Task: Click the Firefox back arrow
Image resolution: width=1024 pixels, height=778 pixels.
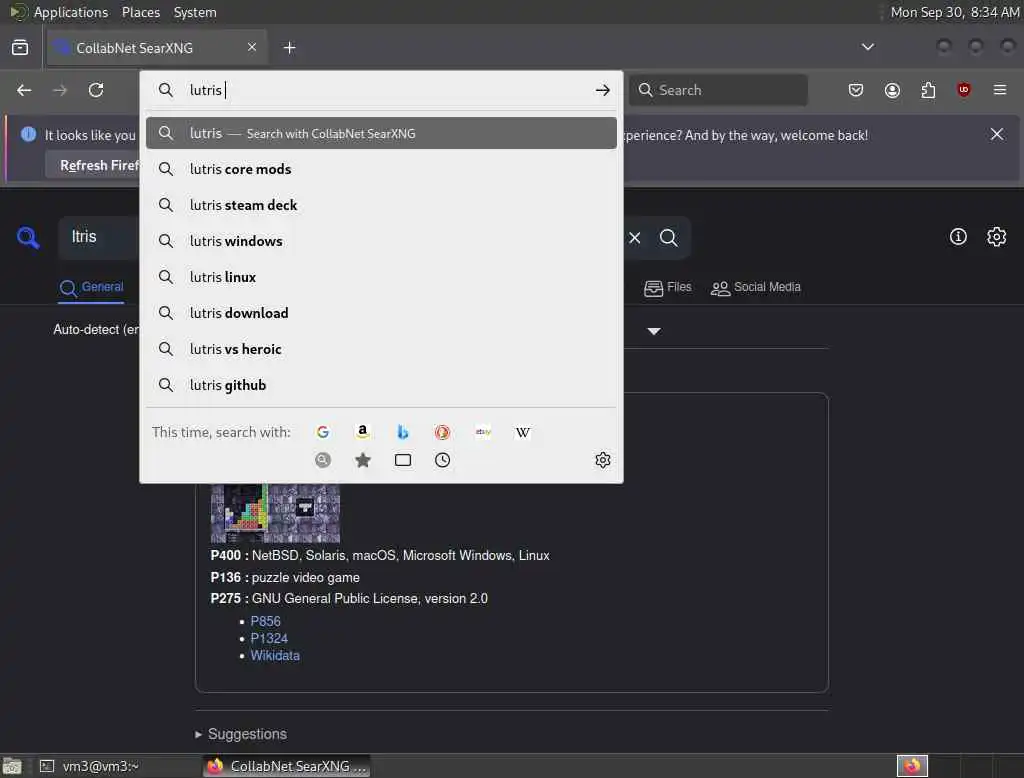Action: [x=24, y=90]
